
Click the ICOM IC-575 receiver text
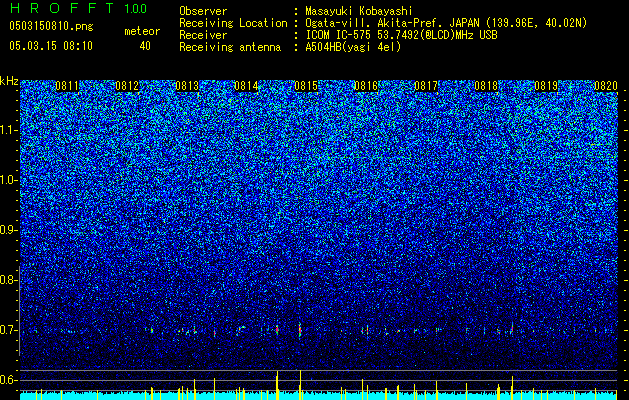coord(401,35)
